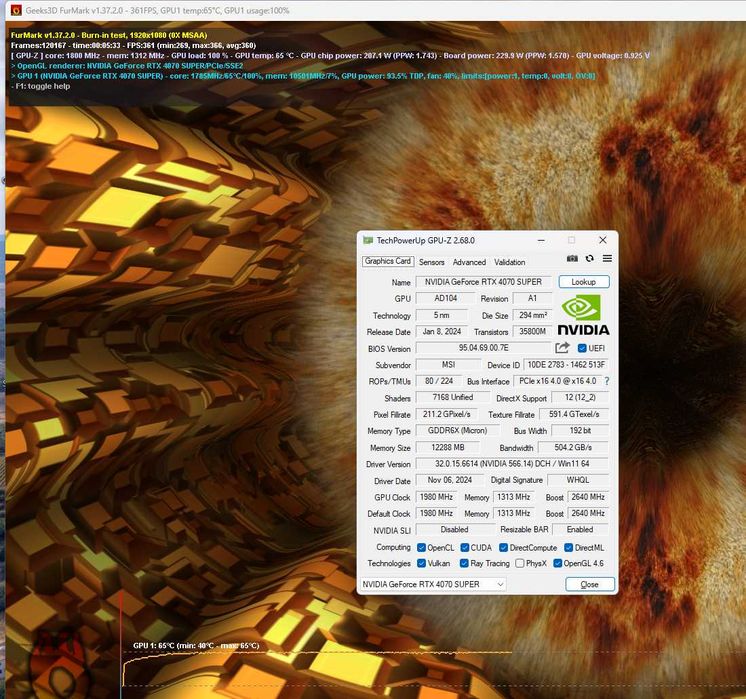Click the ROPs/TMUs value 80 / 224
The width and height of the screenshot is (746, 699).
click(x=439, y=381)
